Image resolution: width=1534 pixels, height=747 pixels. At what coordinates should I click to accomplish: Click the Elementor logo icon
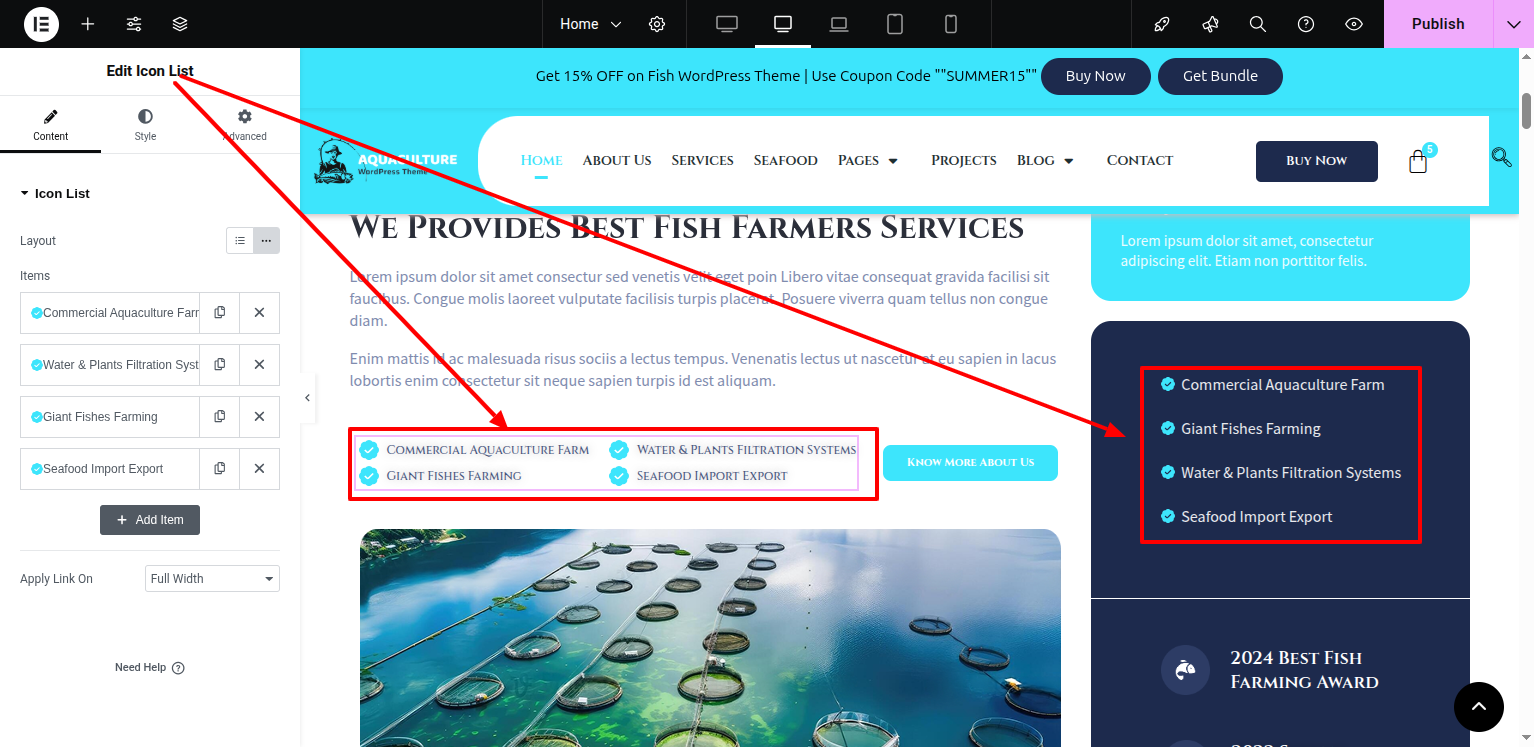pyautogui.click(x=41, y=24)
